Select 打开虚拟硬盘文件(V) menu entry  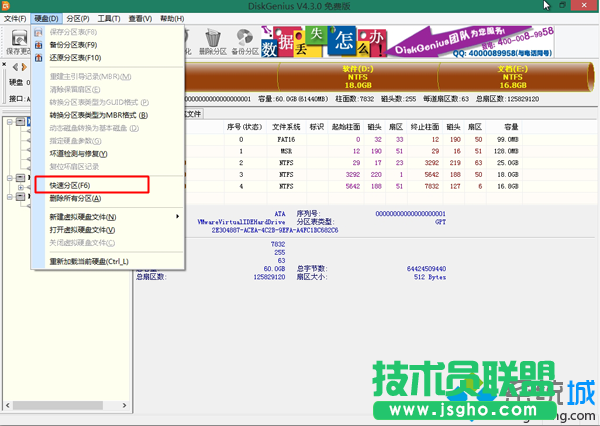(82, 230)
